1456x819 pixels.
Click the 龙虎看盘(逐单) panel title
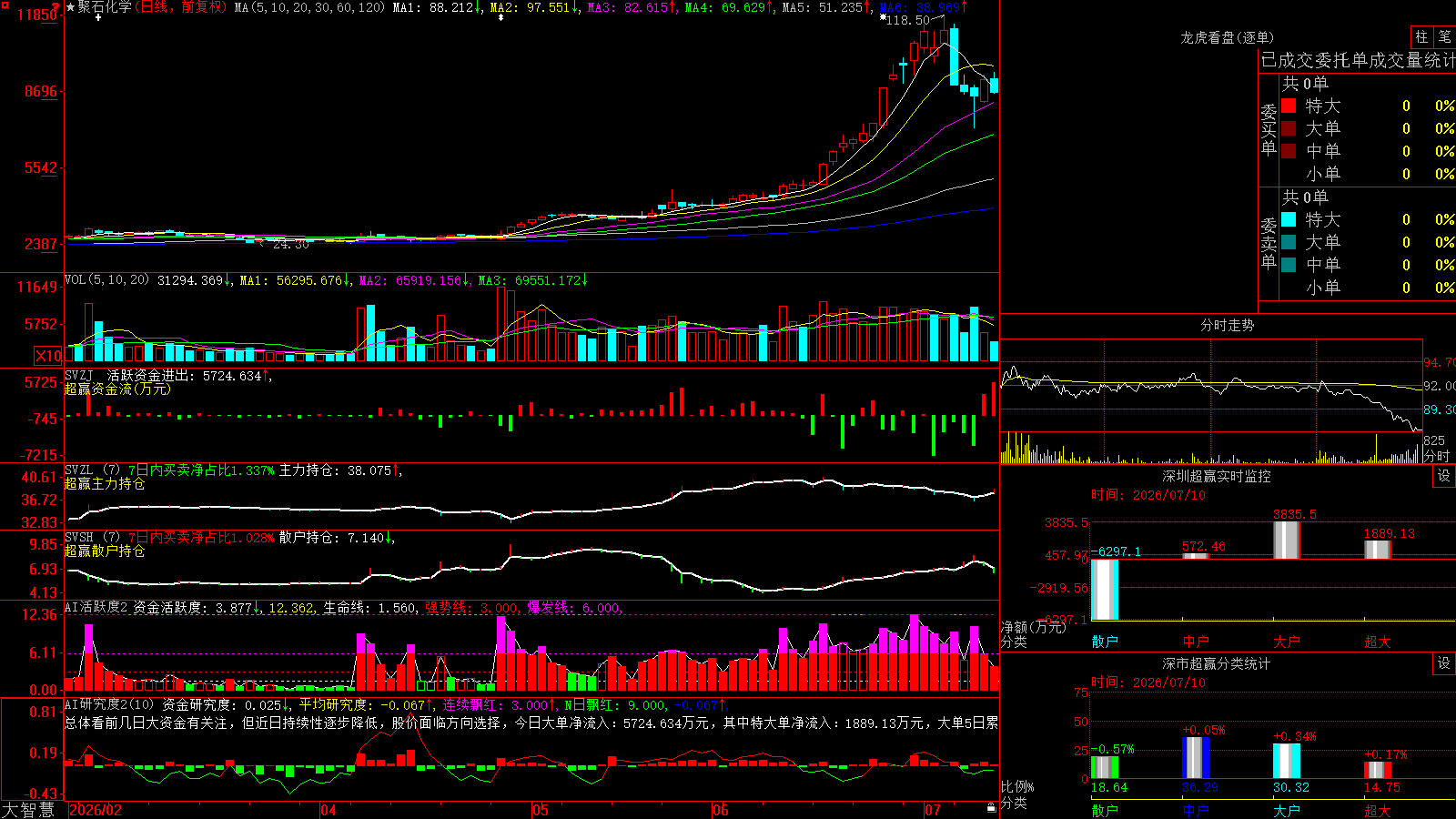click(1228, 37)
